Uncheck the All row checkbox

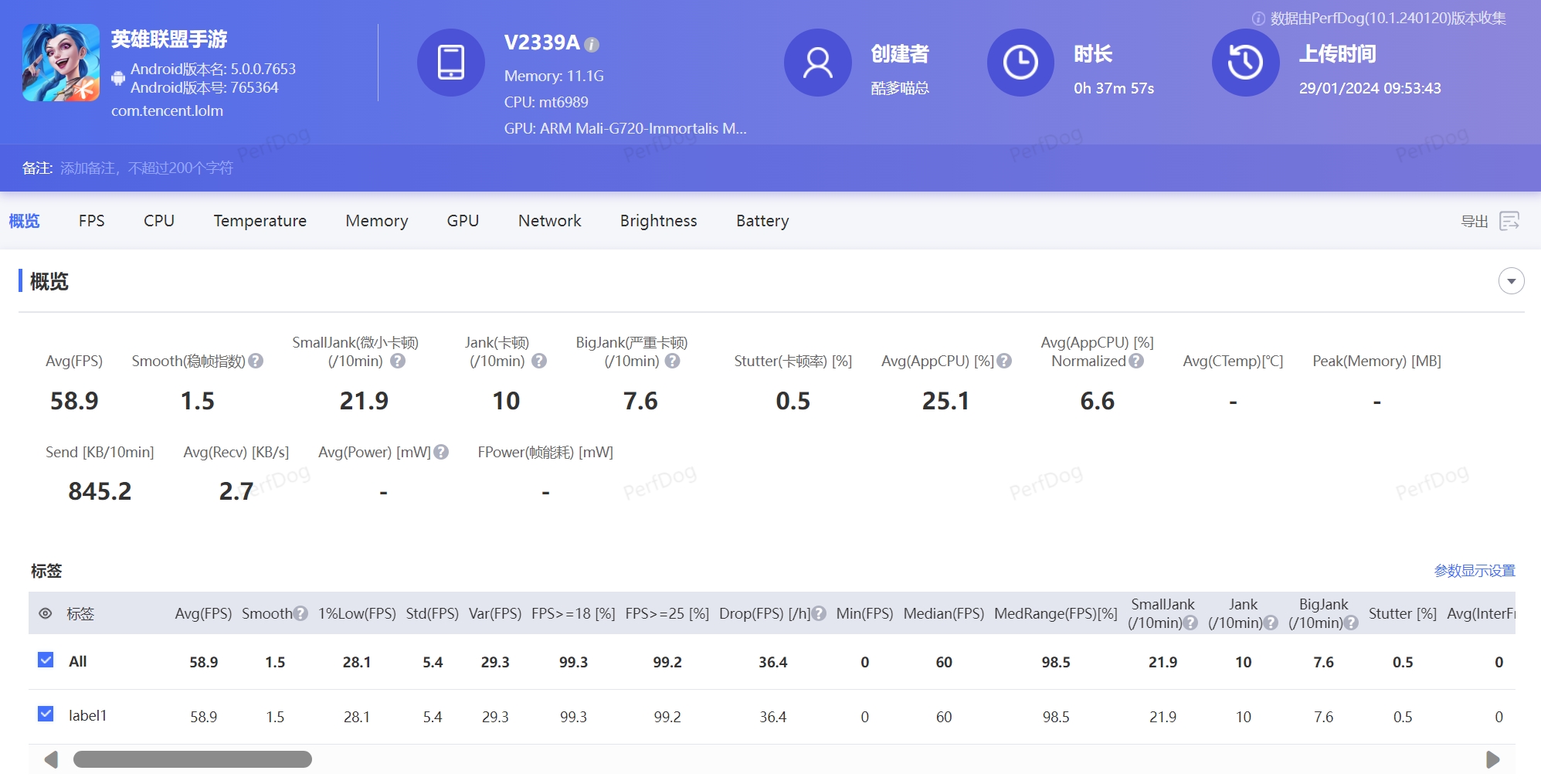pos(46,660)
